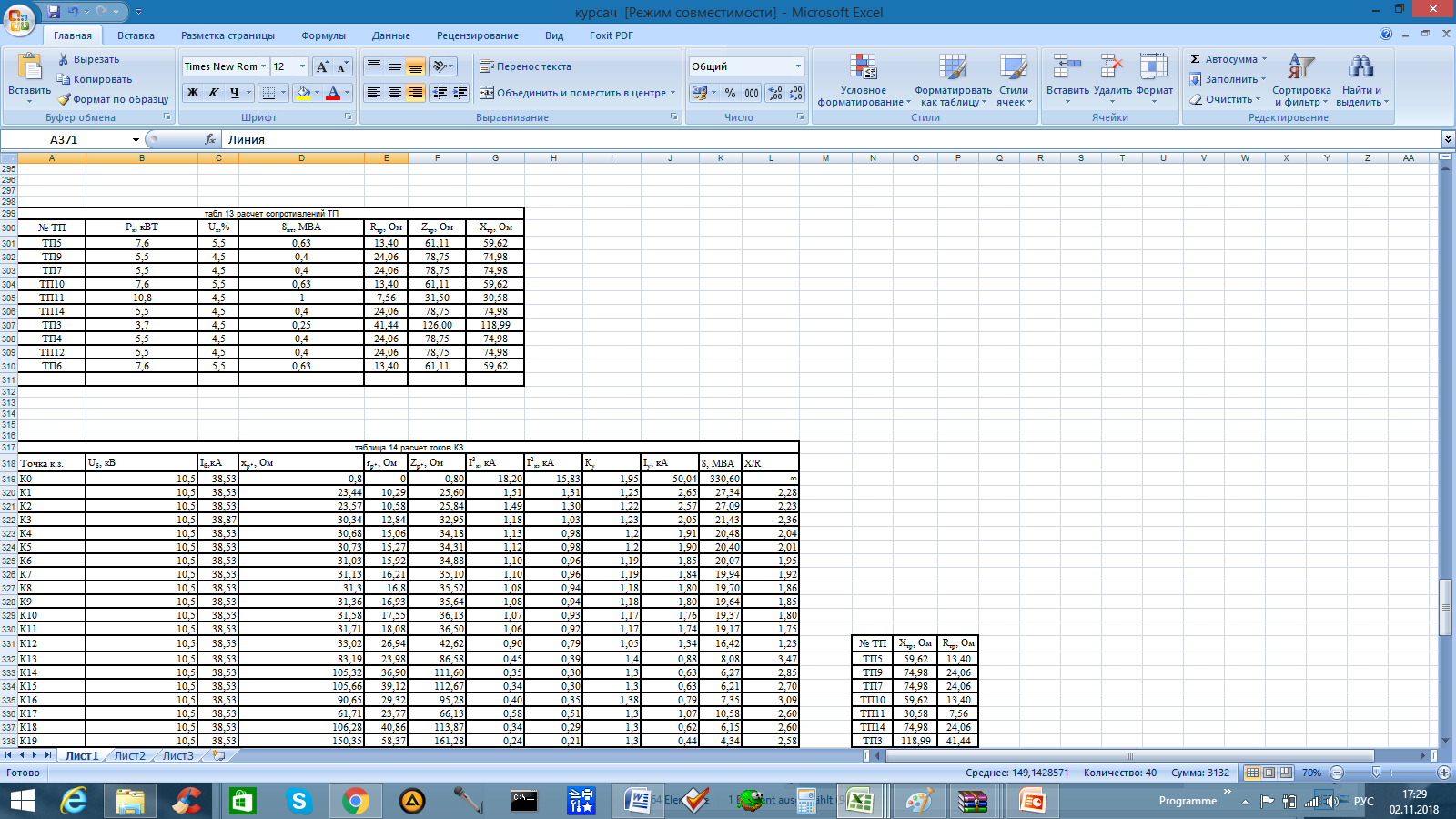This screenshot has width=1456, height=819.
Task: Open Conditional Formatting (Условное форматирование)
Action: [x=863, y=80]
